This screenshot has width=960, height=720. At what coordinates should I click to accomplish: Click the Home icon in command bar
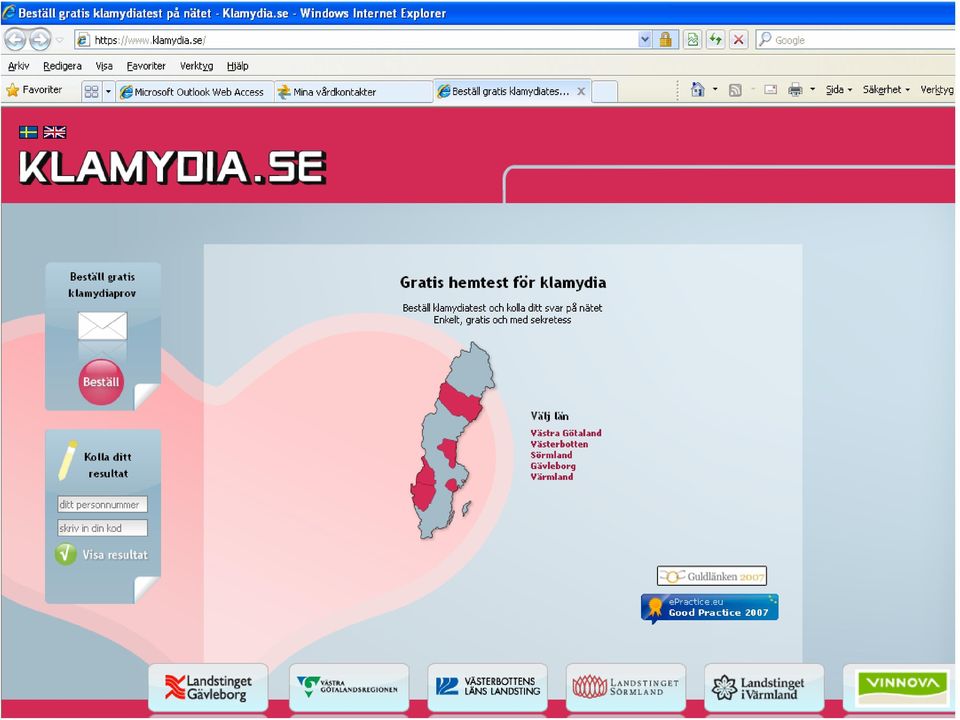point(697,89)
